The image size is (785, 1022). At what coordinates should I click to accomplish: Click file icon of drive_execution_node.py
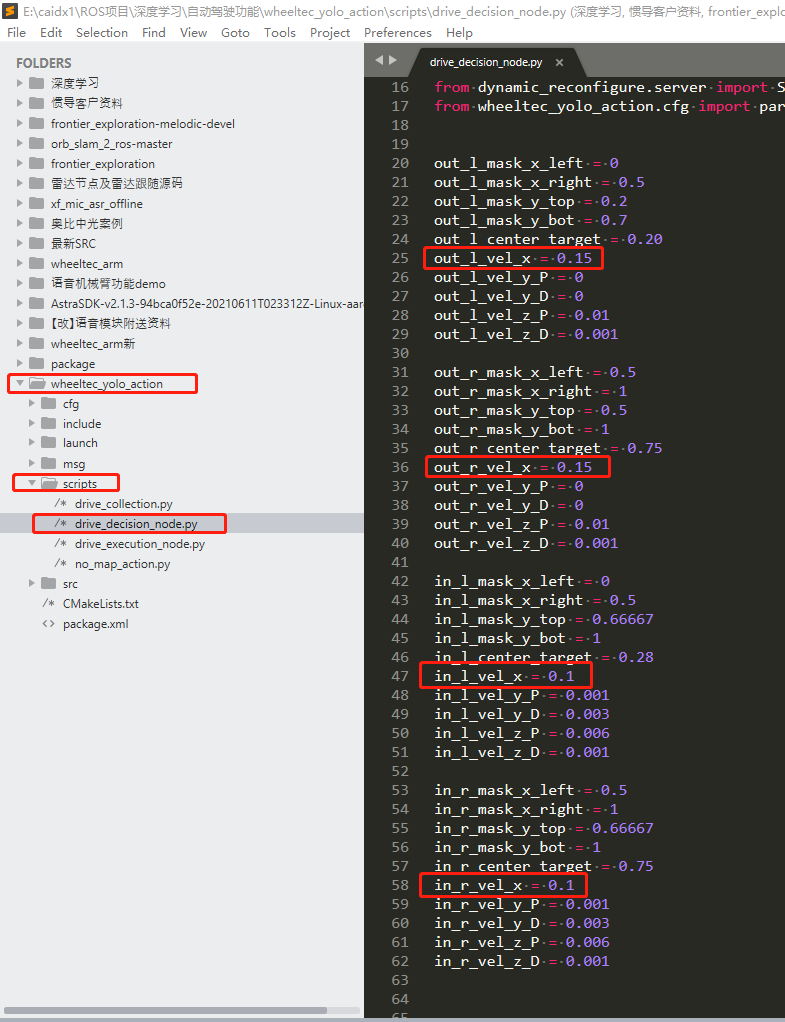coord(60,543)
